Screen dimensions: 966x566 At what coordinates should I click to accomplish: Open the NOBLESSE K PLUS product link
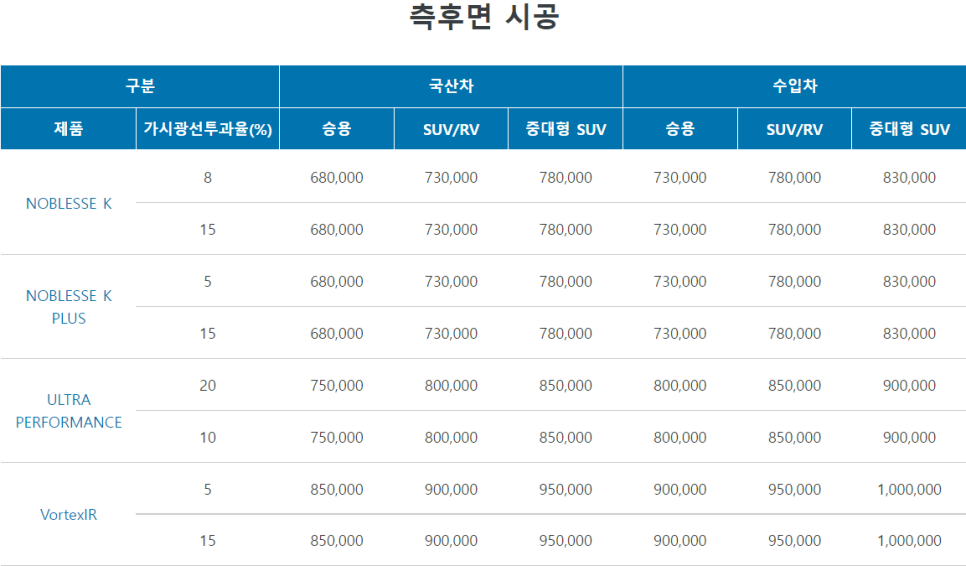[x=69, y=307]
